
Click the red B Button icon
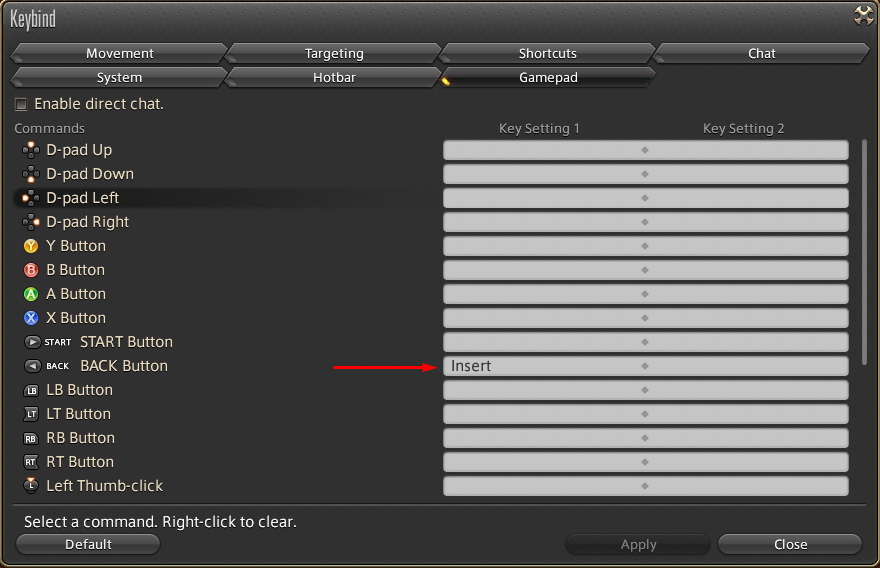pos(31,270)
